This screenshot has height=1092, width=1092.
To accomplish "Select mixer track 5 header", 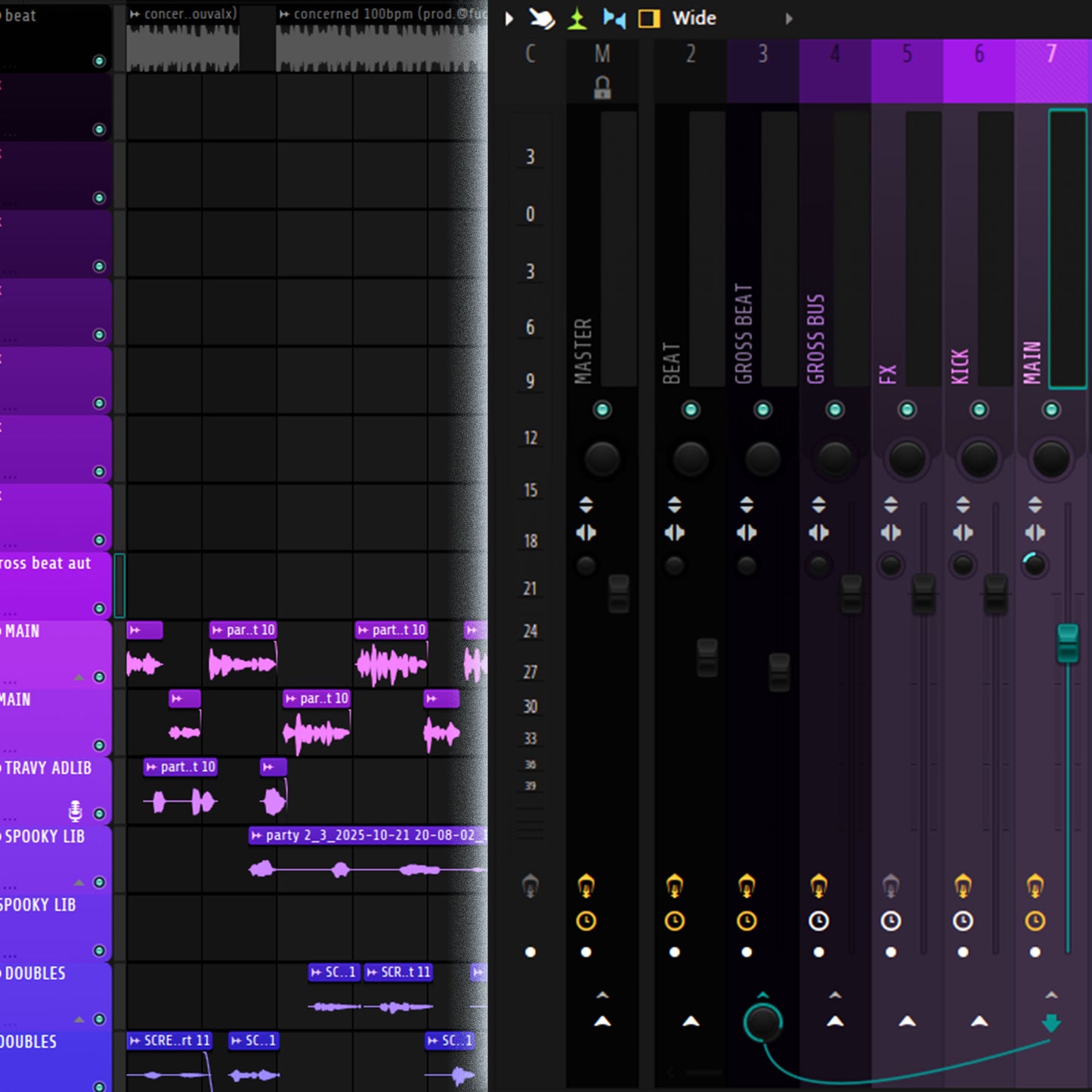I will [x=907, y=70].
